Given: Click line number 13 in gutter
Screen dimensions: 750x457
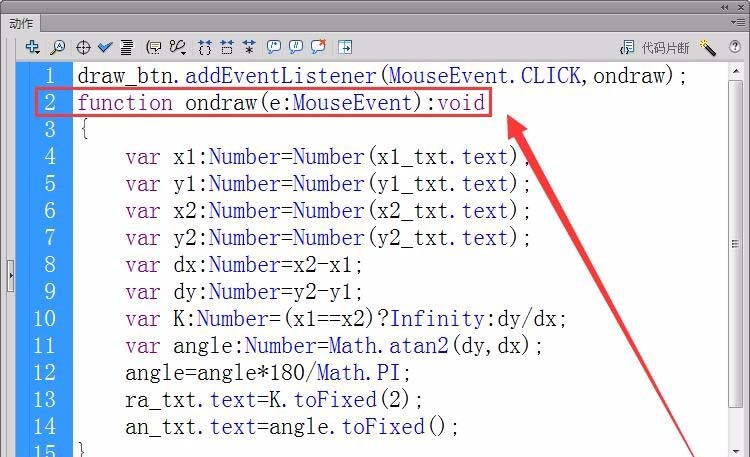Looking at the screenshot, I should [44, 399].
